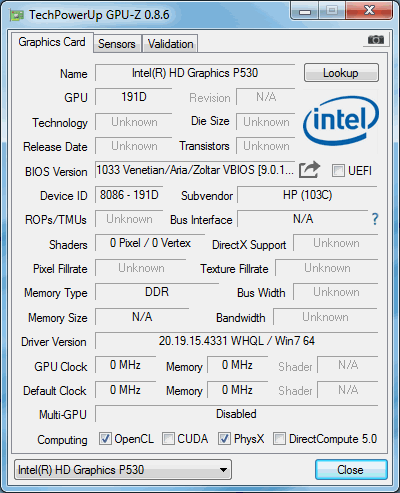Click the Close button
400x493 pixels.
pyautogui.click(x=351, y=470)
